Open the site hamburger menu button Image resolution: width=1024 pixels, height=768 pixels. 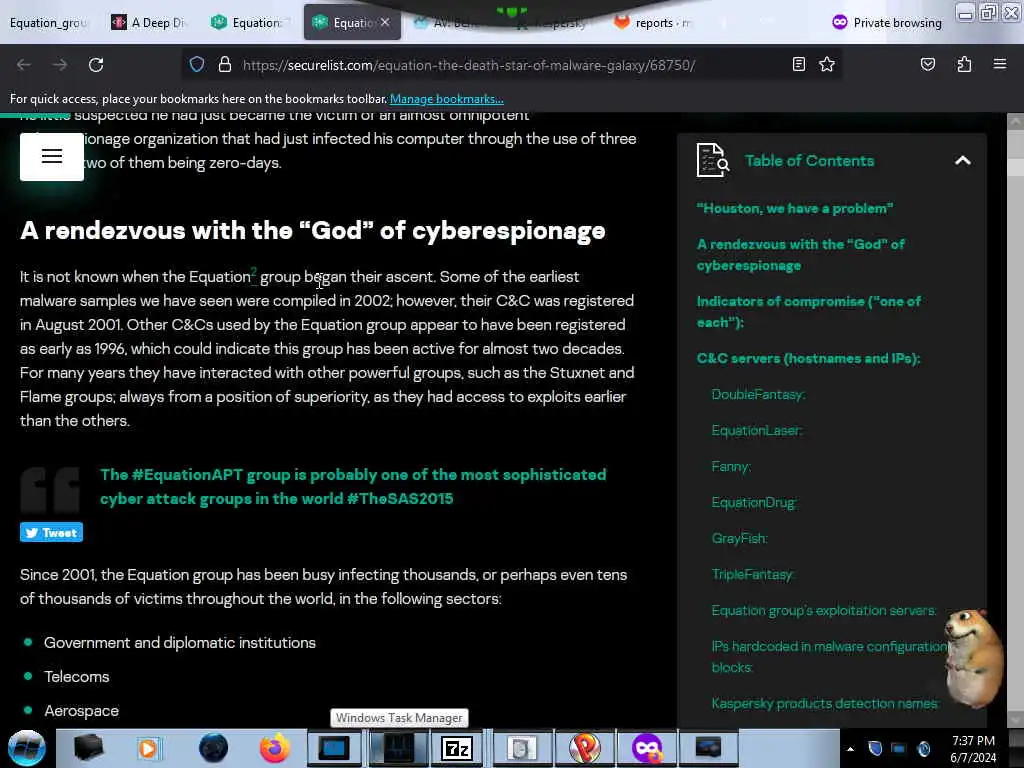[52, 157]
